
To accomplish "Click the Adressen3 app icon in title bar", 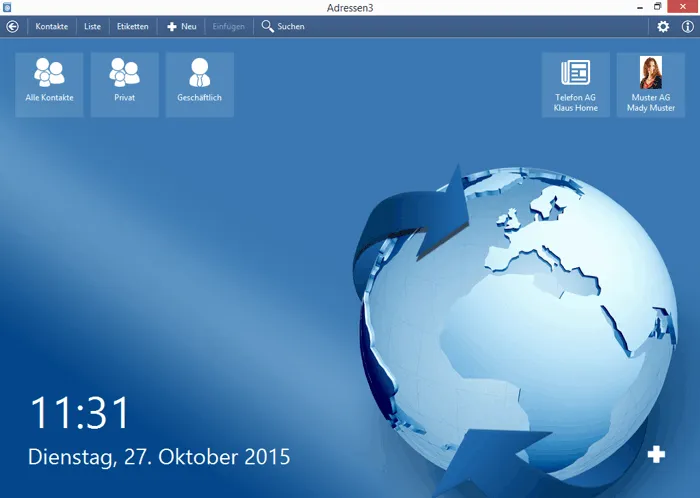I will click(7, 7).
